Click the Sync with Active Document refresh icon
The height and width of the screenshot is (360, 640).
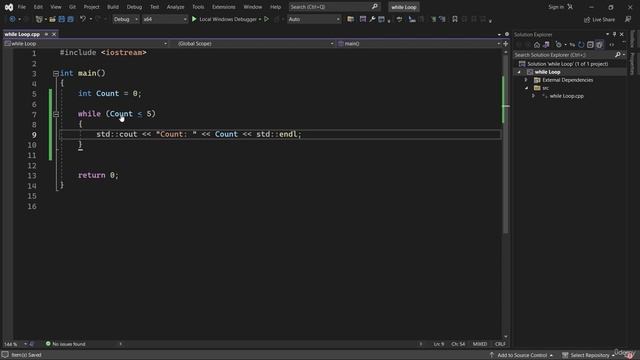pyautogui.click(x=581, y=45)
